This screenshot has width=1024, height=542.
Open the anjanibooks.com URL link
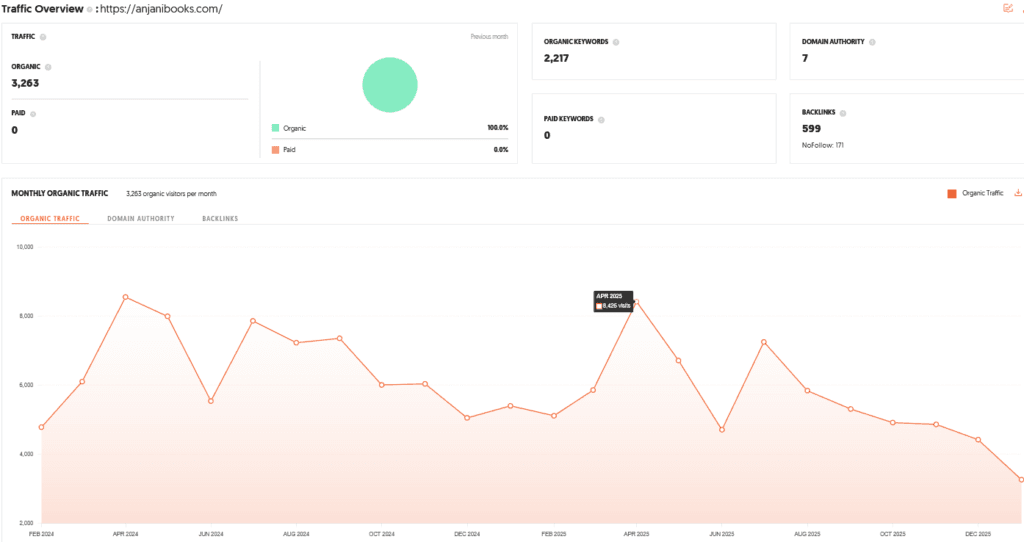click(x=160, y=10)
